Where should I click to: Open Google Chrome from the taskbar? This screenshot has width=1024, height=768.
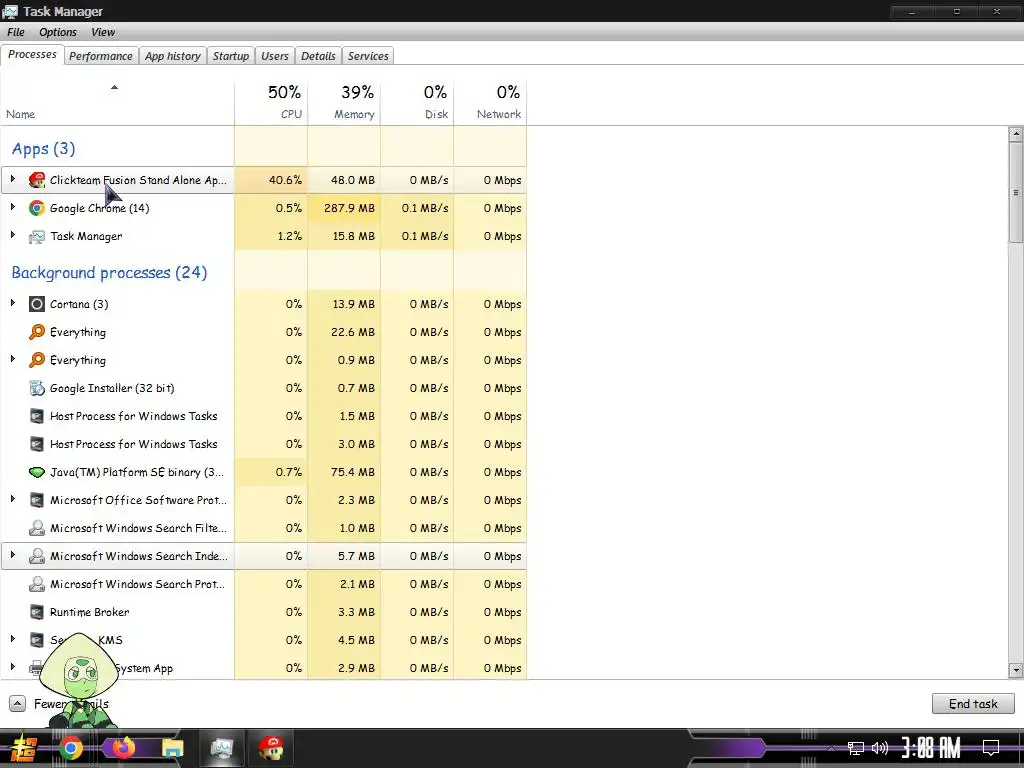pyautogui.click(x=71, y=748)
